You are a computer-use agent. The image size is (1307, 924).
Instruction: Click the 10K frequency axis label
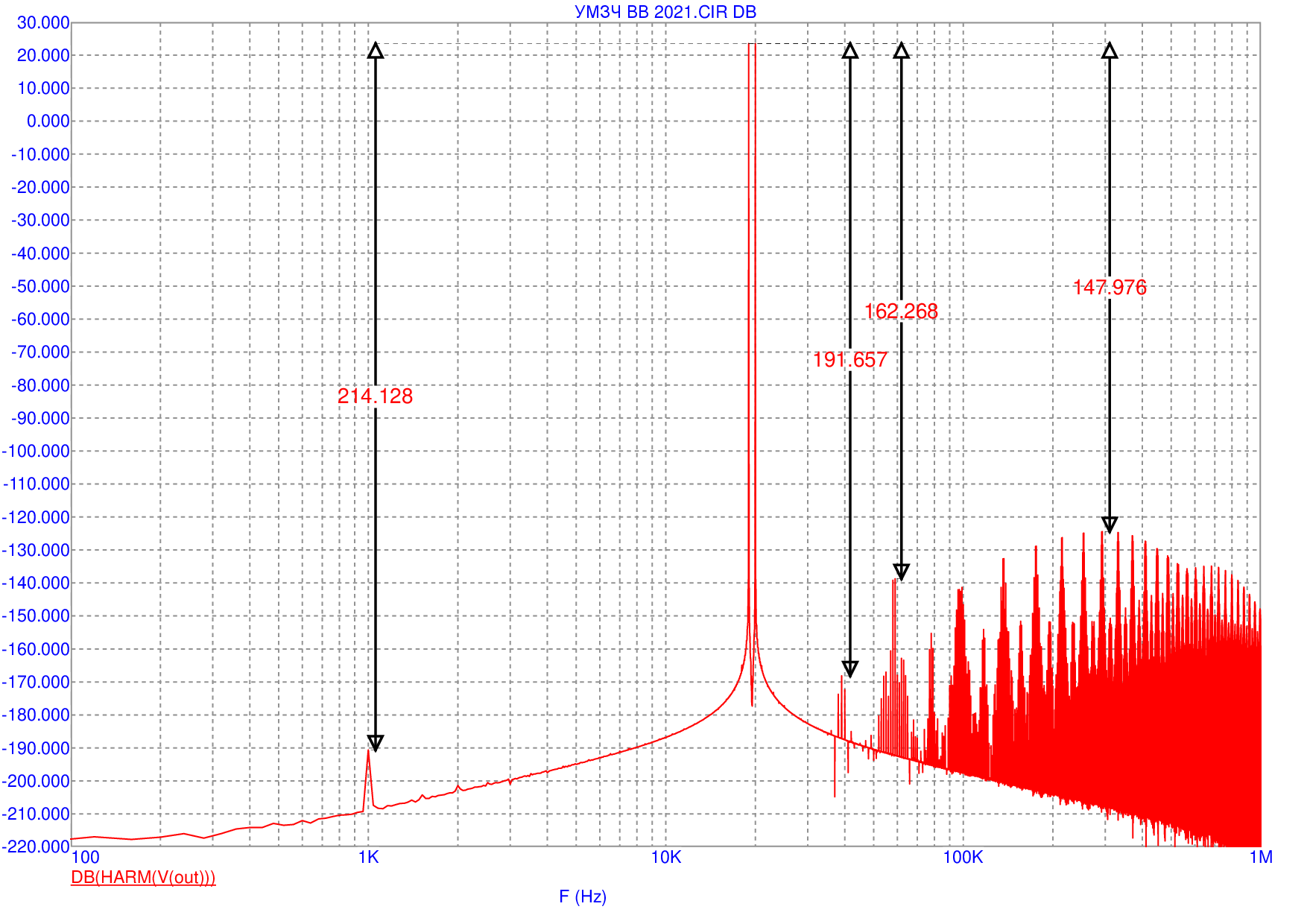[x=666, y=857]
